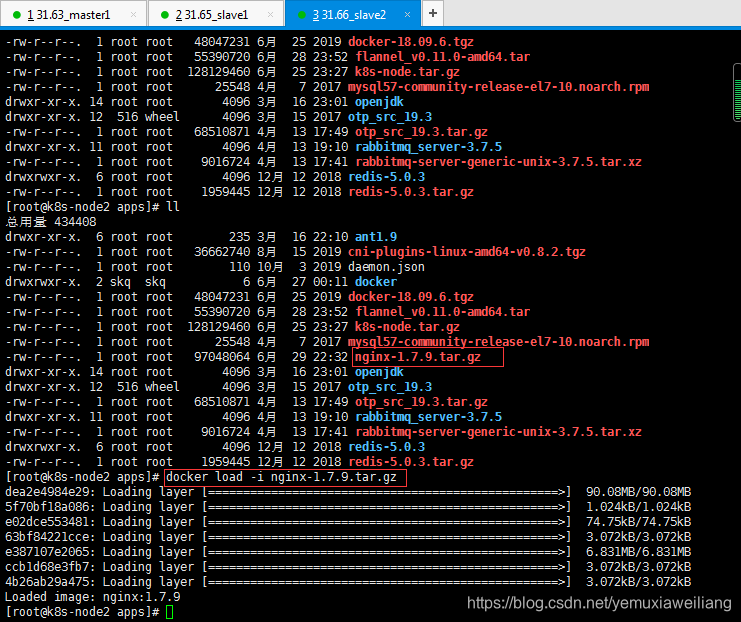Image resolution: width=741 pixels, height=622 pixels.
Task: Select the 31.66_slave2 session tab
Action: [x=352, y=14]
